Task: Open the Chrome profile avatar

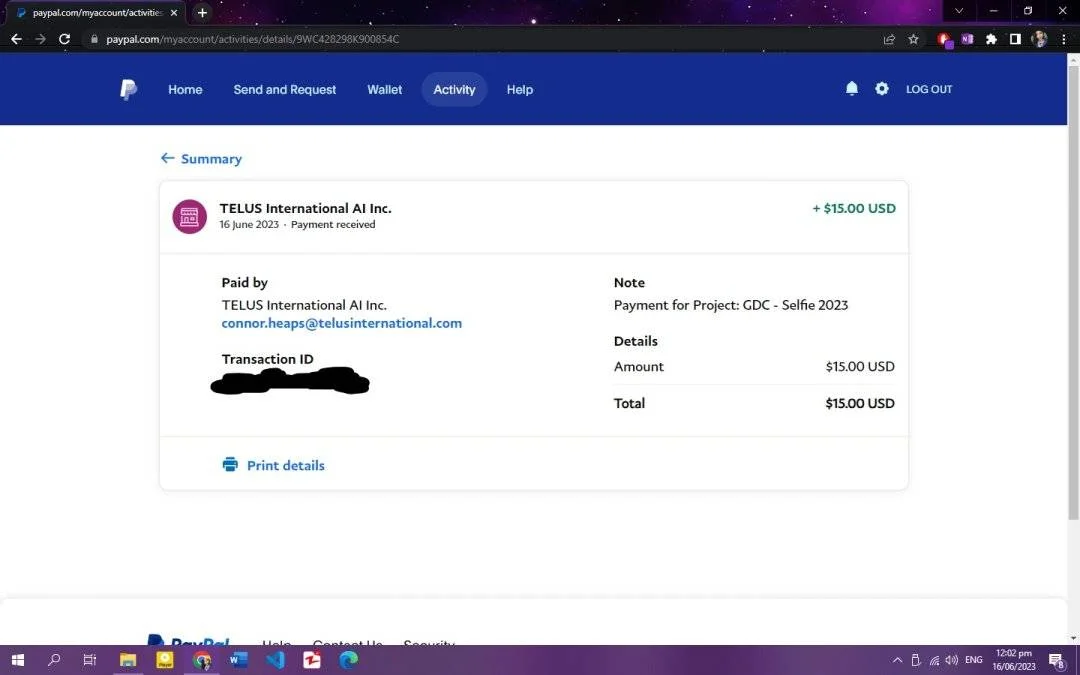Action: point(1039,39)
